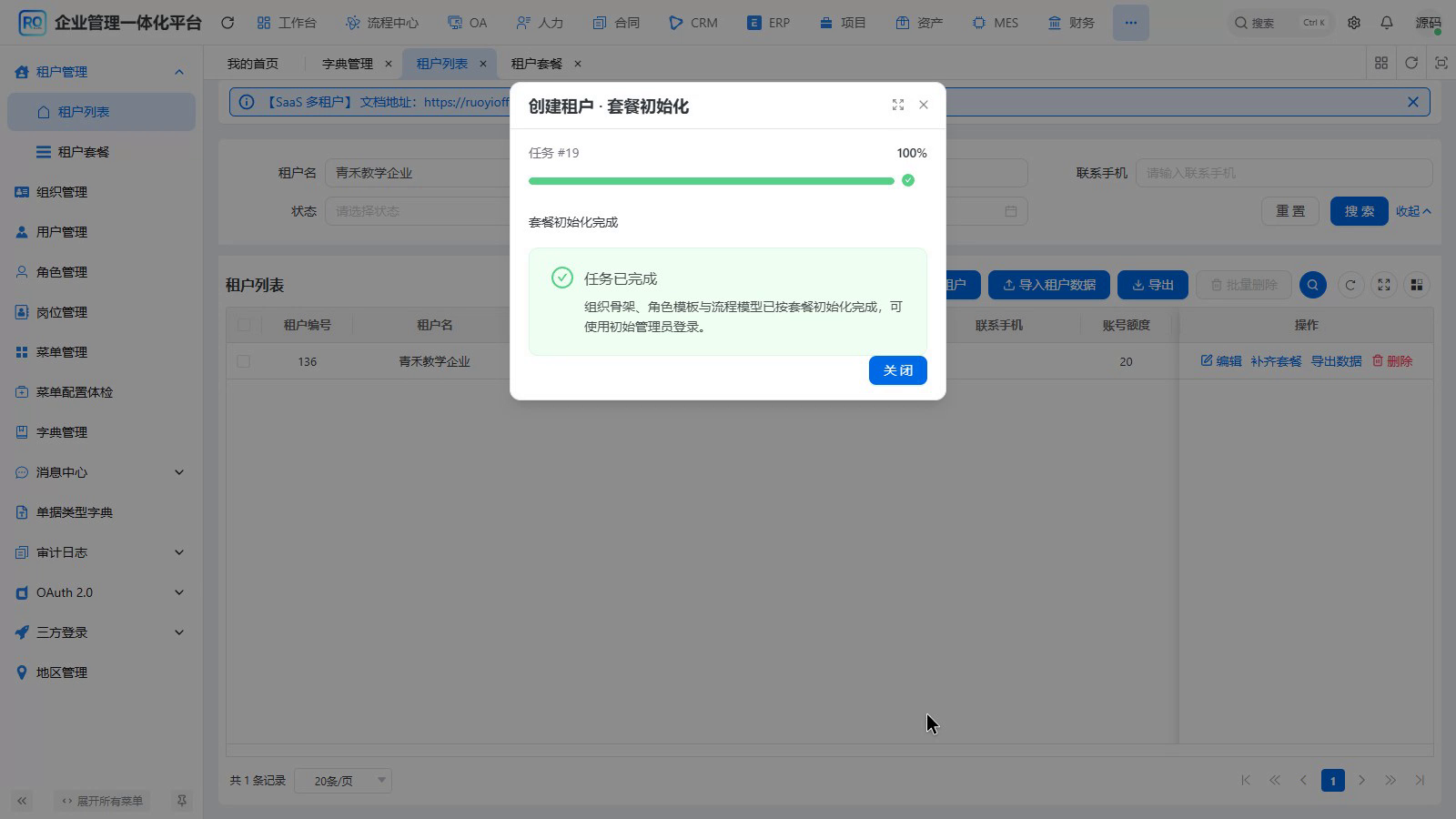The height and width of the screenshot is (819, 1456).
Task: Click the page refresh icon beside platform title
Action: pyautogui.click(x=227, y=23)
